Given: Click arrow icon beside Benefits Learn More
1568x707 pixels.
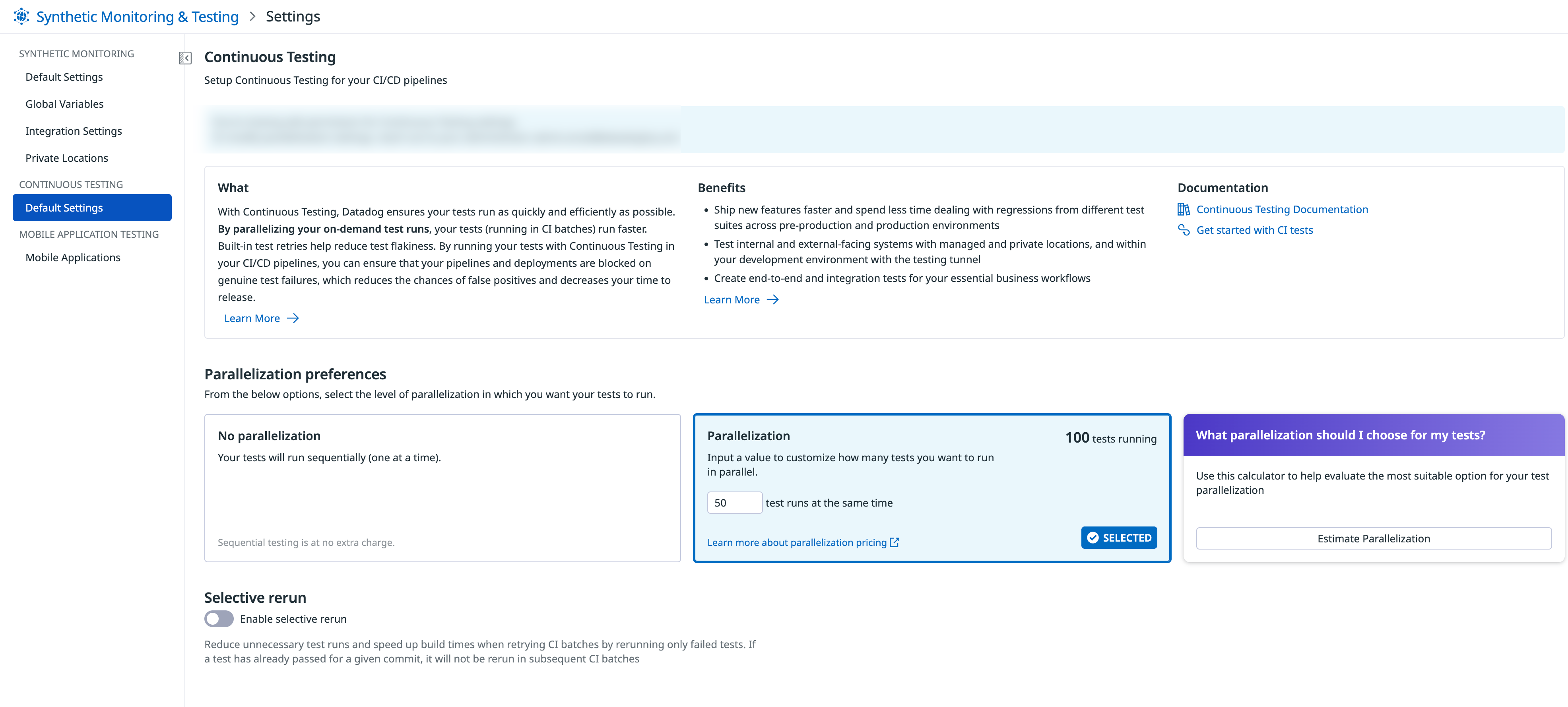Looking at the screenshot, I should point(772,299).
